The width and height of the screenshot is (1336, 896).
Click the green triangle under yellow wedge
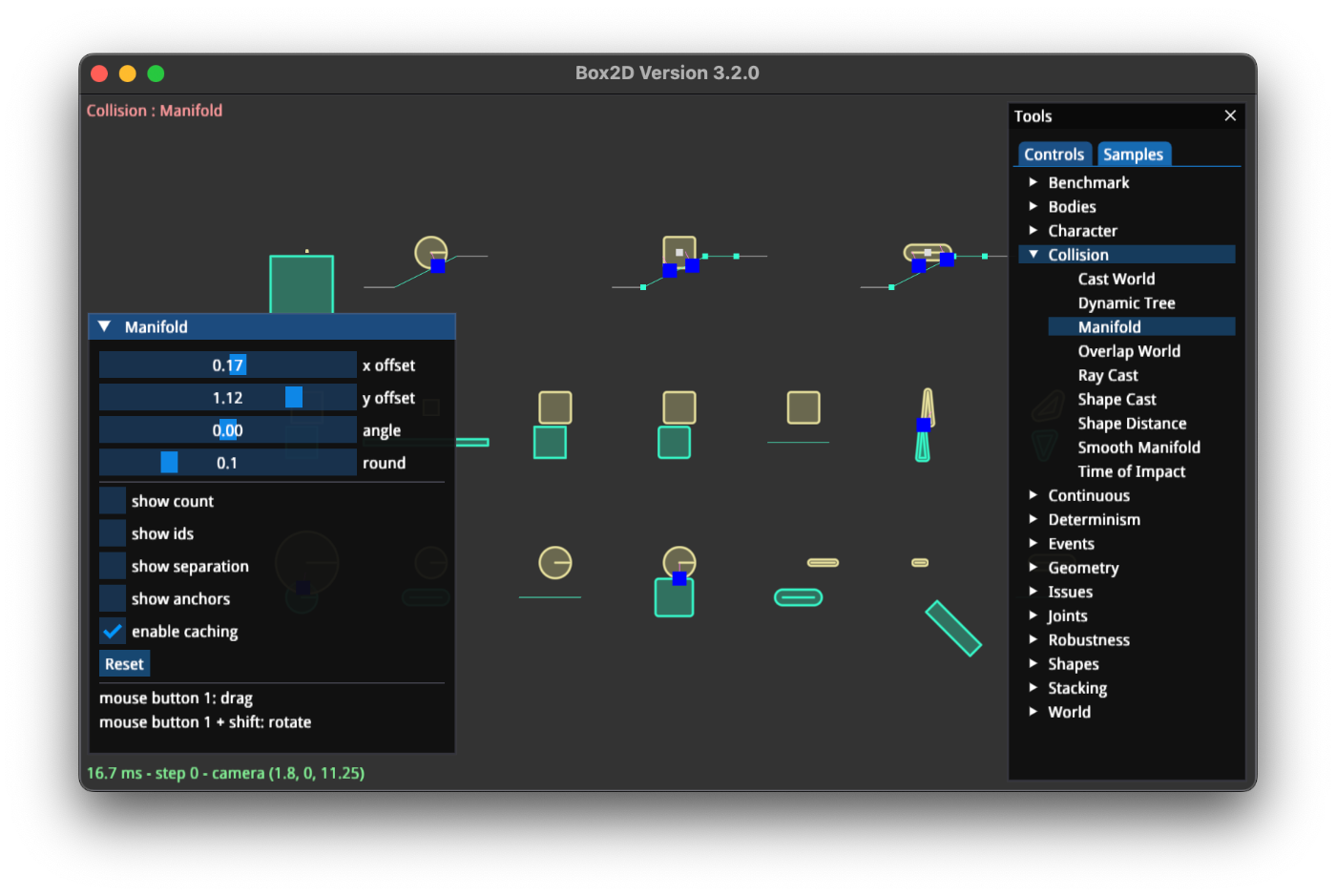coord(923,446)
